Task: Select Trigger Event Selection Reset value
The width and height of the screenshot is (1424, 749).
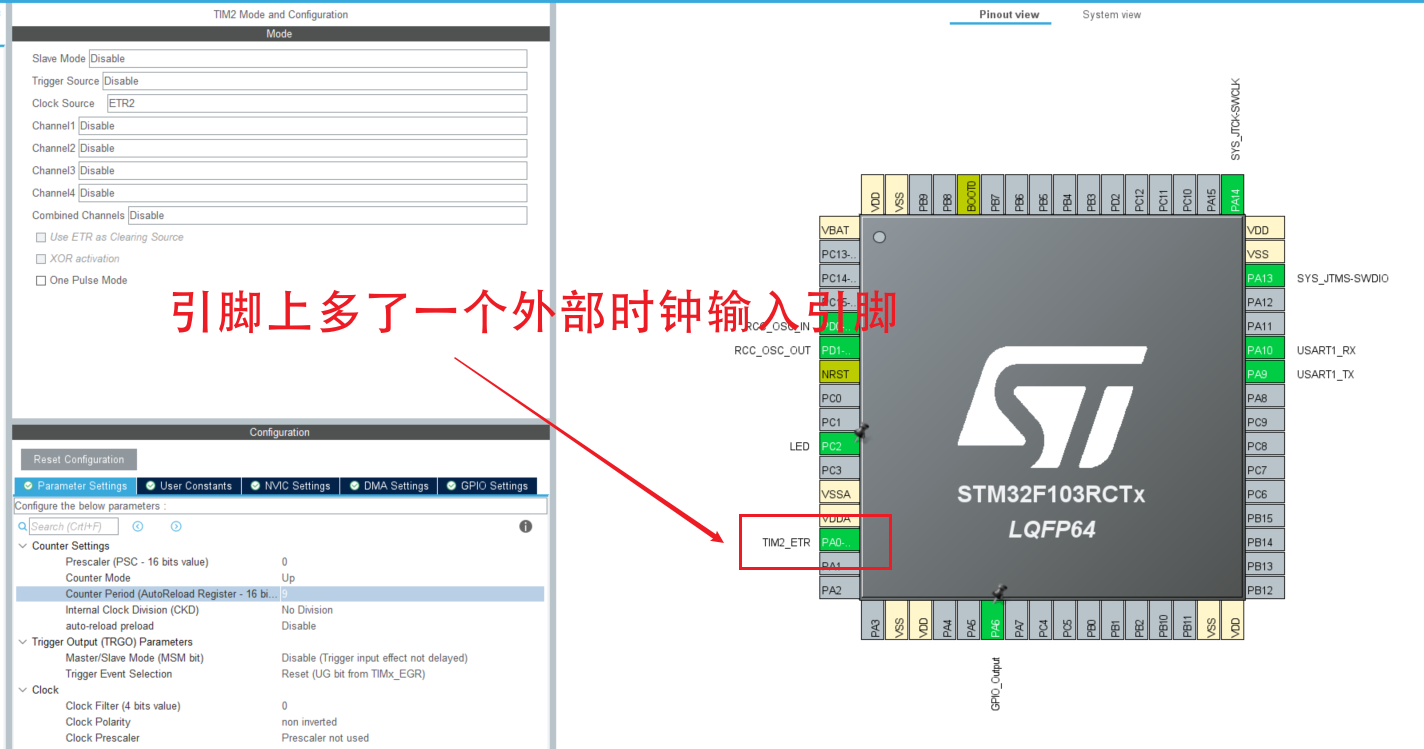Action: tap(353, 674)
